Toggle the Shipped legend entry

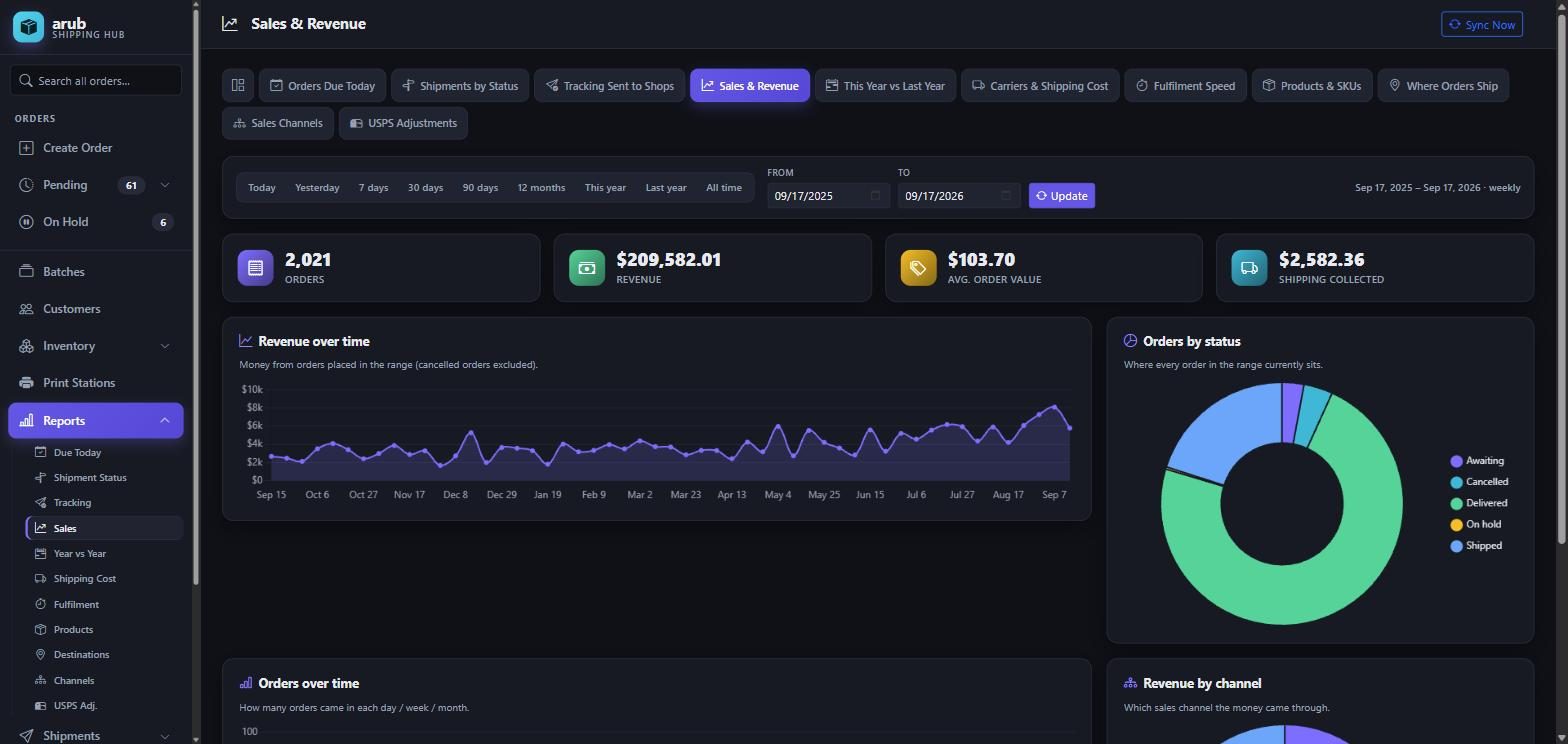point(1476,546)
